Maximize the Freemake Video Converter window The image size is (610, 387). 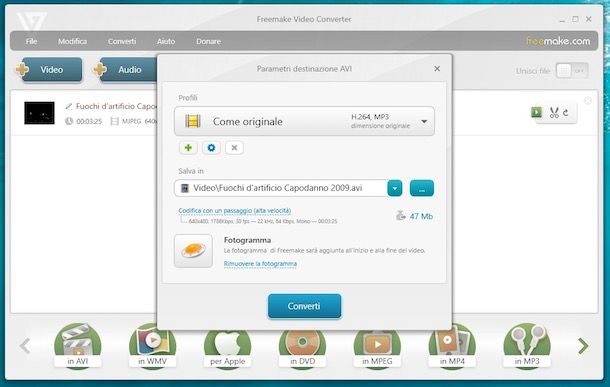tap(575, 19)
